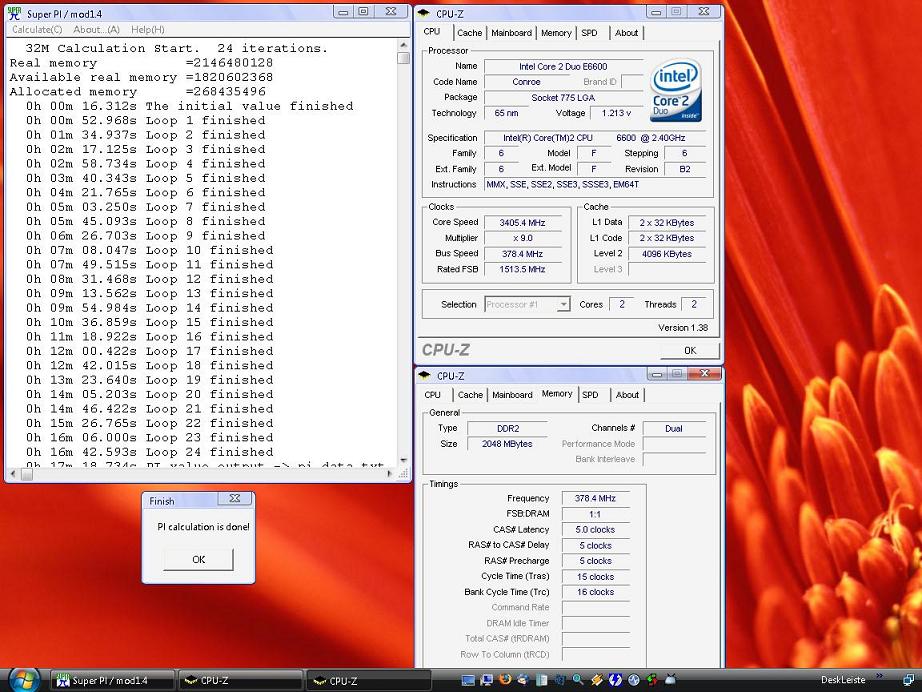Click the Super PI vertical scrollbar thumb

tap(403, 58)
